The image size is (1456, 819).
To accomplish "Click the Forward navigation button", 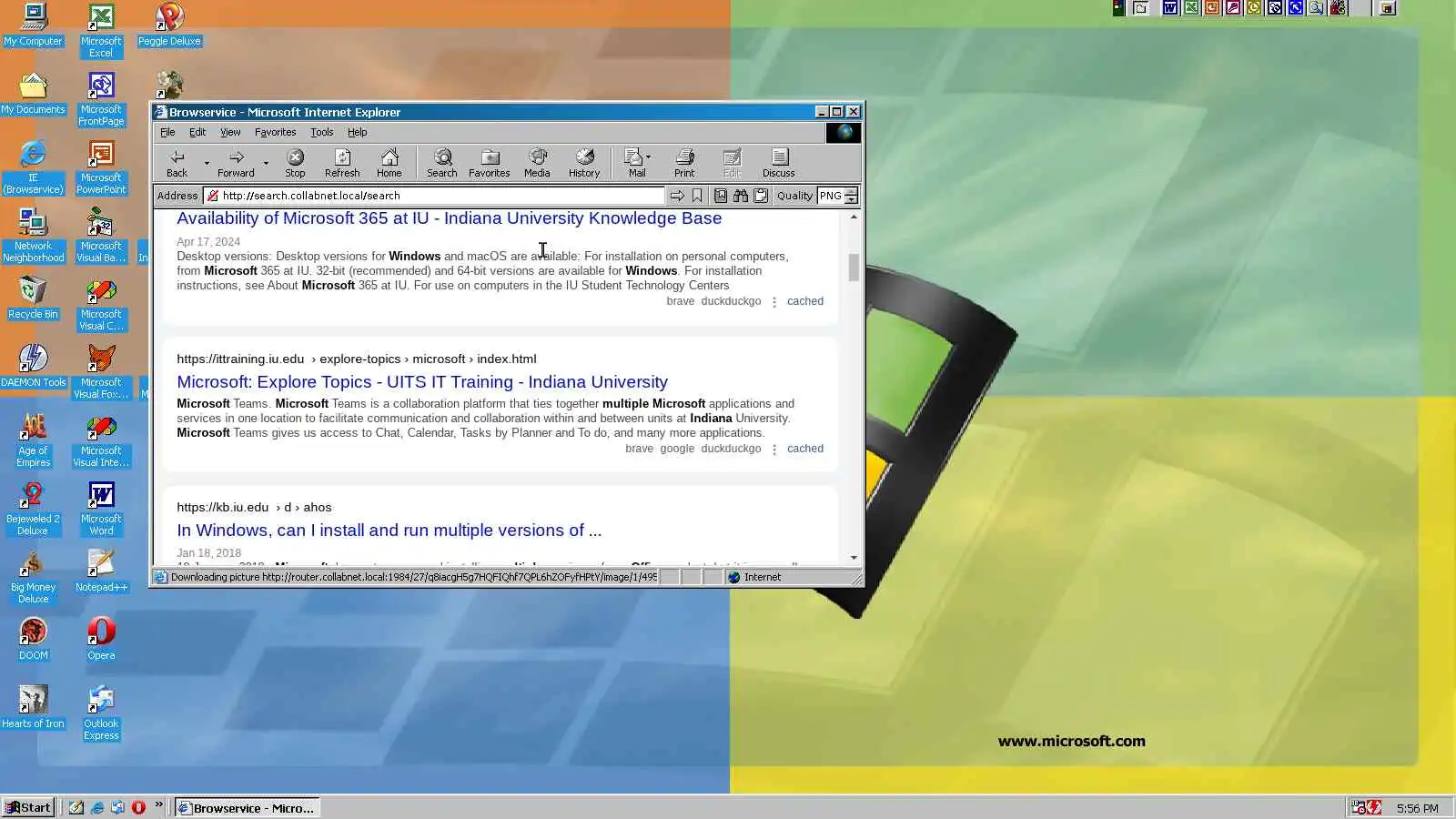I will click(x=236, y=163).
